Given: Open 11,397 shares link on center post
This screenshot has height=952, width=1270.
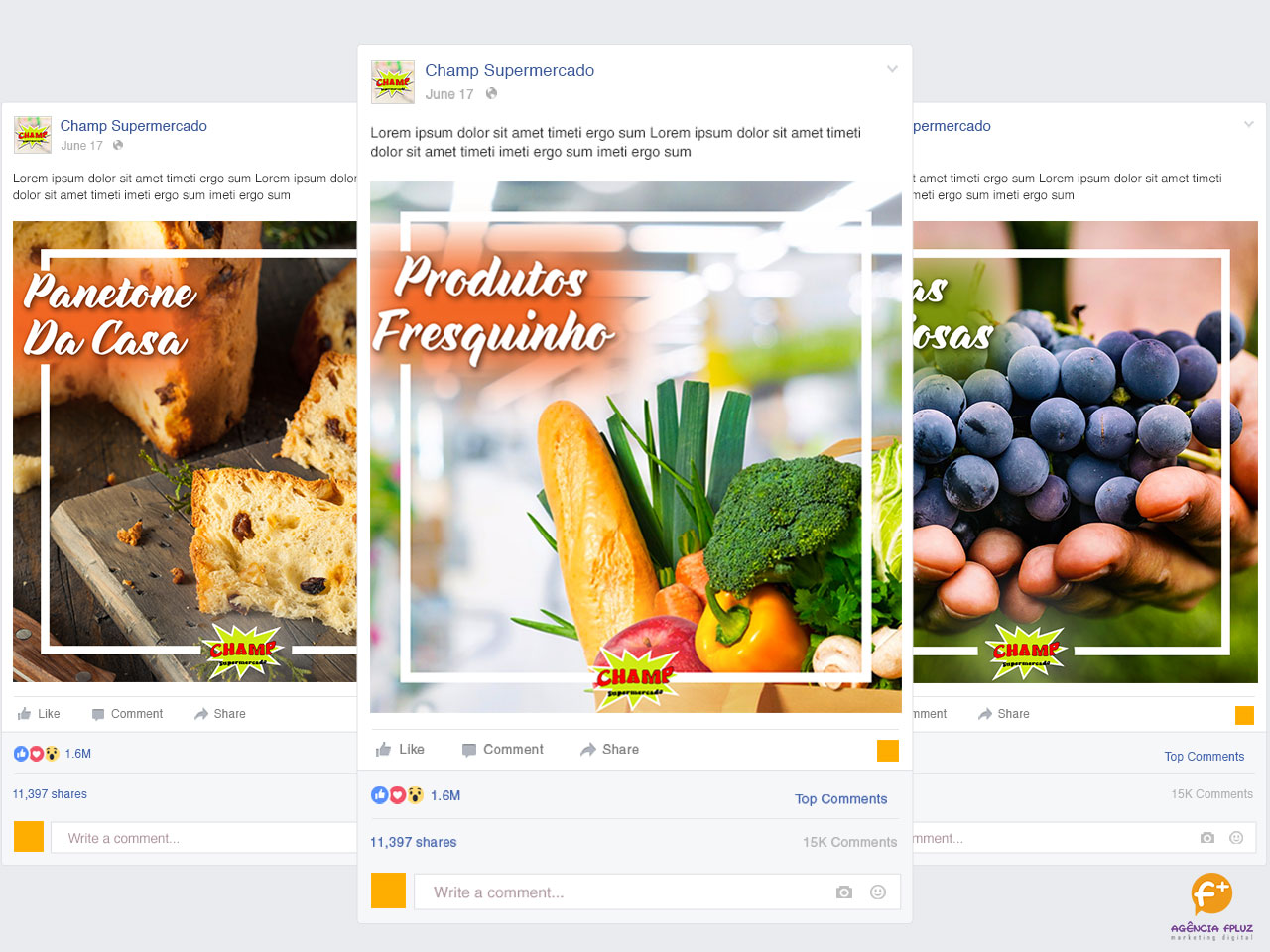Looking at the screenshot, I should [x=414, y=842].
